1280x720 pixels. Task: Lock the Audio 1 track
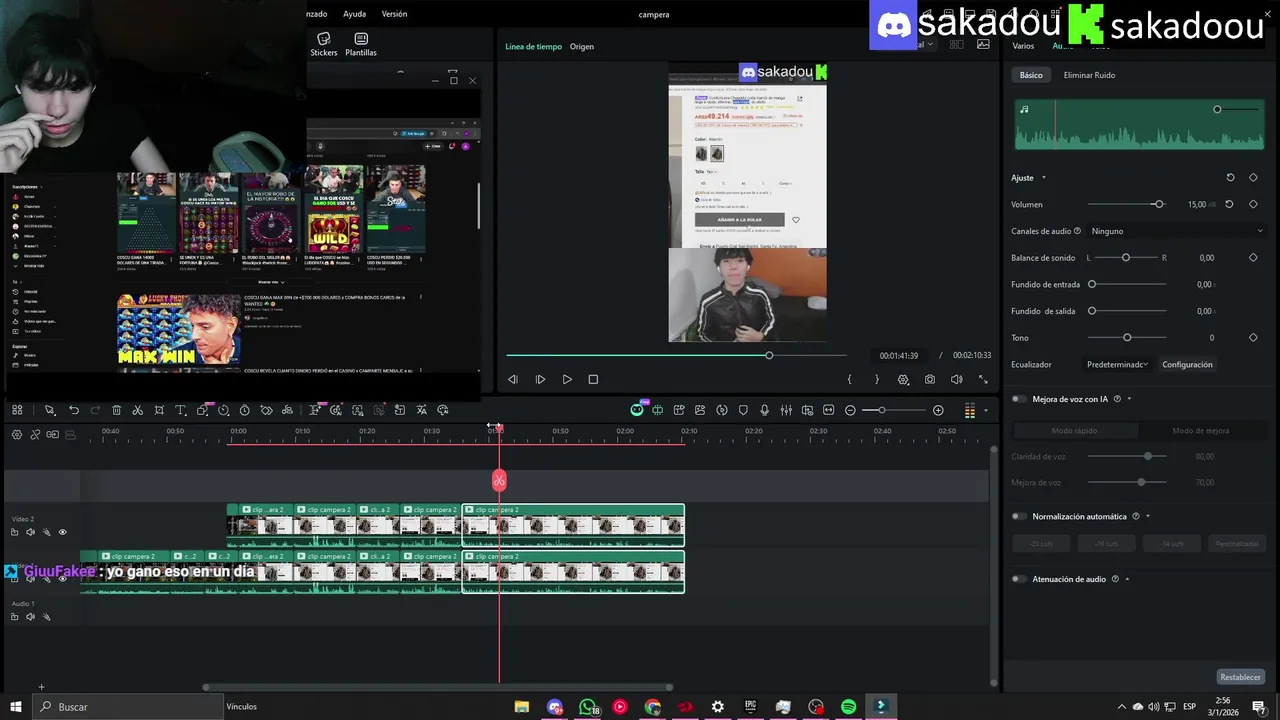click(14, 617)
